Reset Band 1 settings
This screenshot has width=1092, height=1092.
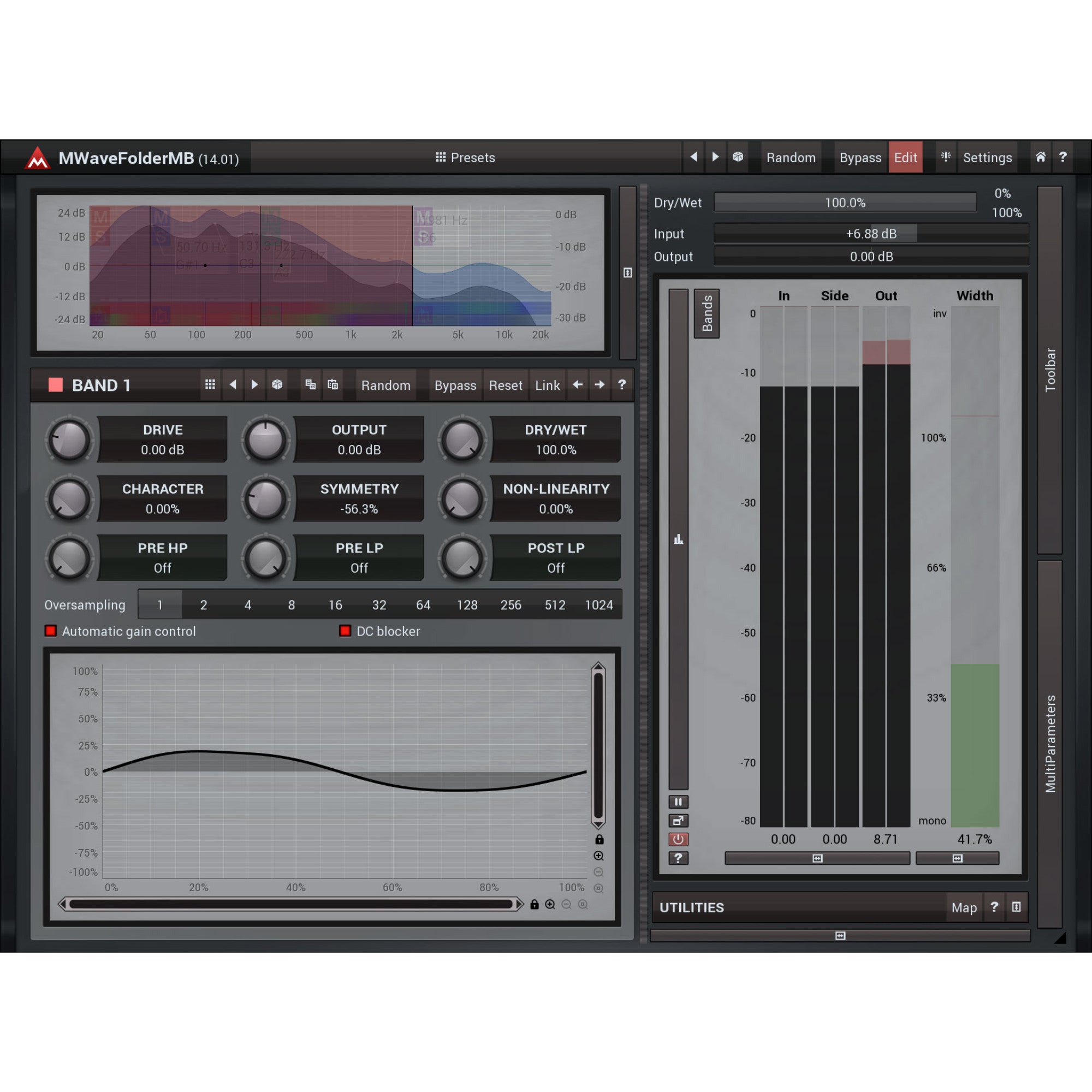tap(506, 385)
